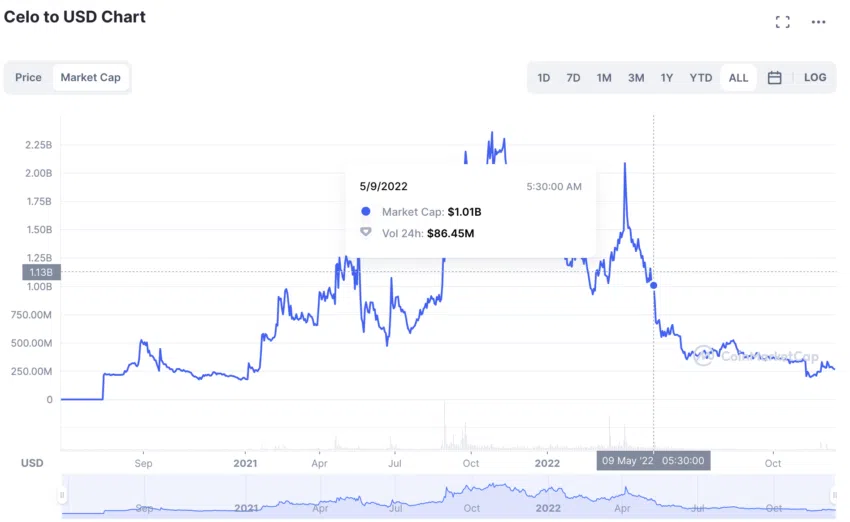Click the blue data point marker on chart
Screen dimensions: 850x522
point(653,285)
